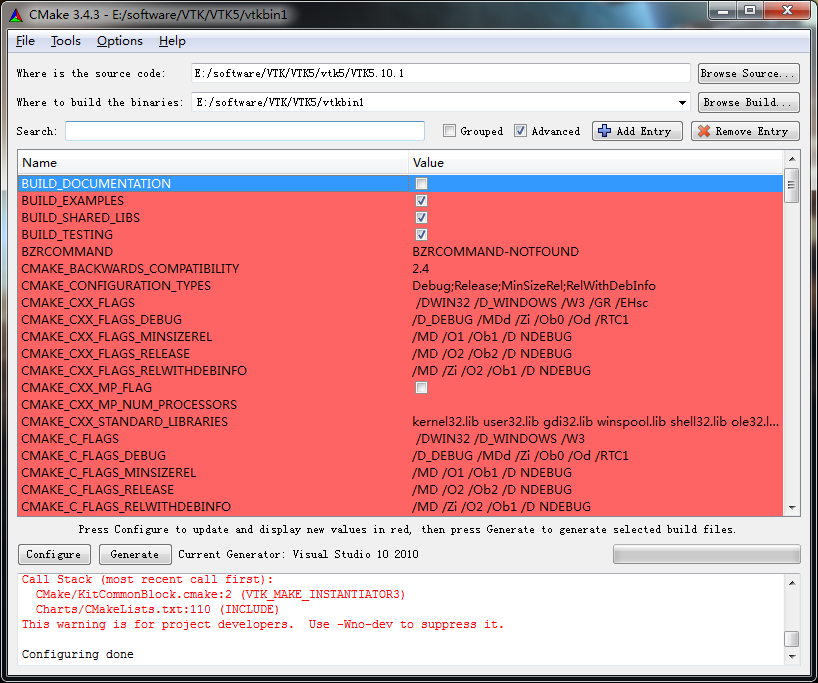Screen dimensions: 818x683
Task: Open the Options menu
Action: pos(119,41)
